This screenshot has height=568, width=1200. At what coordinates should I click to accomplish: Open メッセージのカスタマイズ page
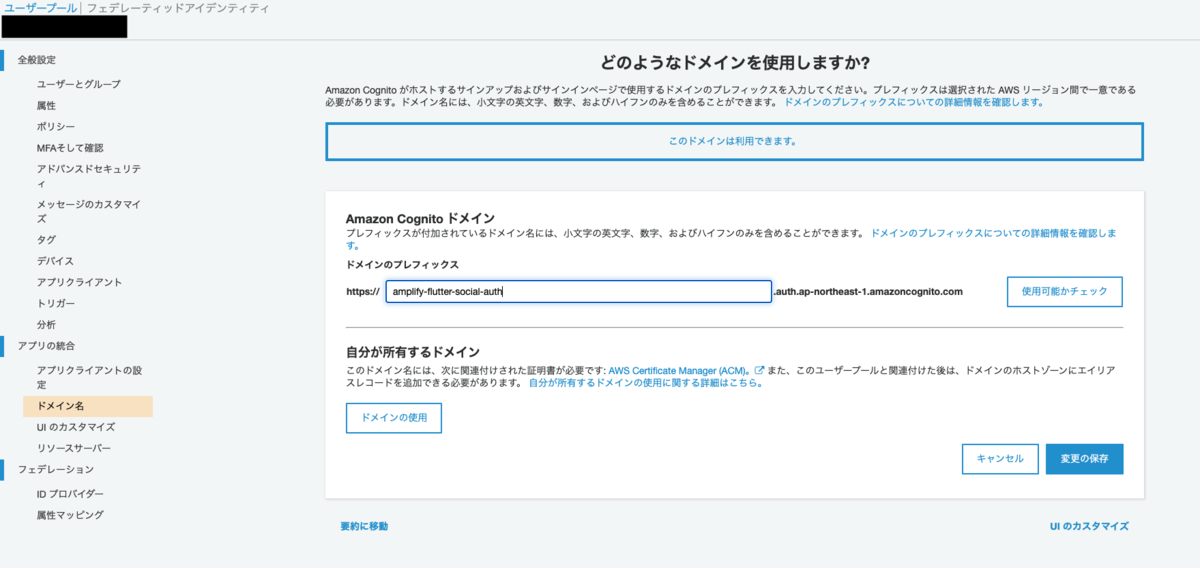88,211
